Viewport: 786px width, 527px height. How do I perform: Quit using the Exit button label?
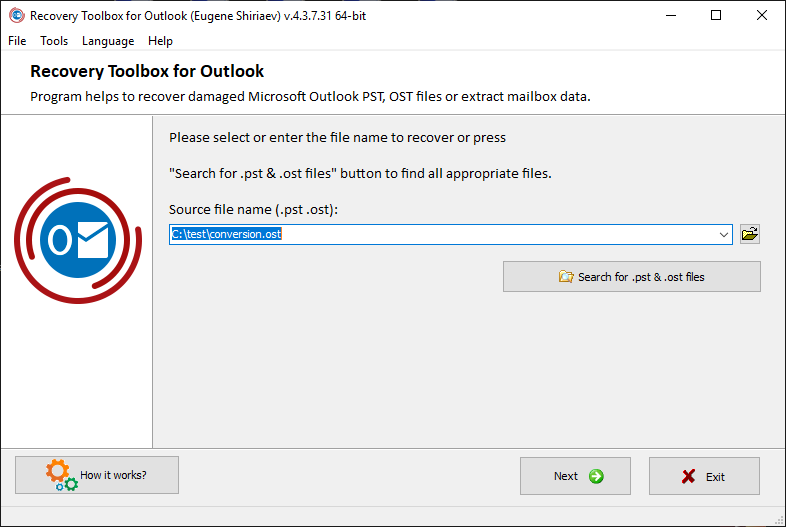715,477
